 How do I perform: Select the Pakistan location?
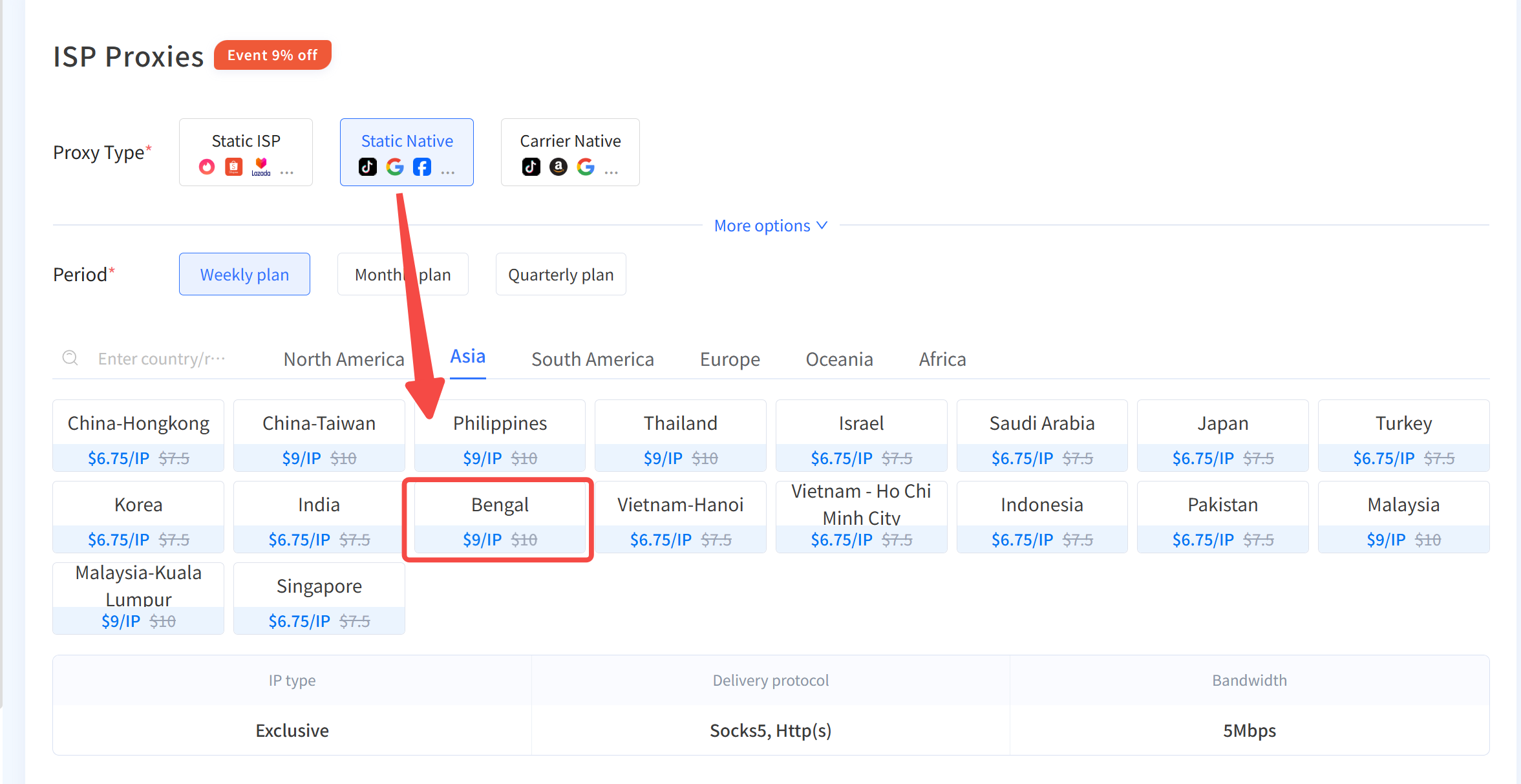click(x=1223, y=517)
